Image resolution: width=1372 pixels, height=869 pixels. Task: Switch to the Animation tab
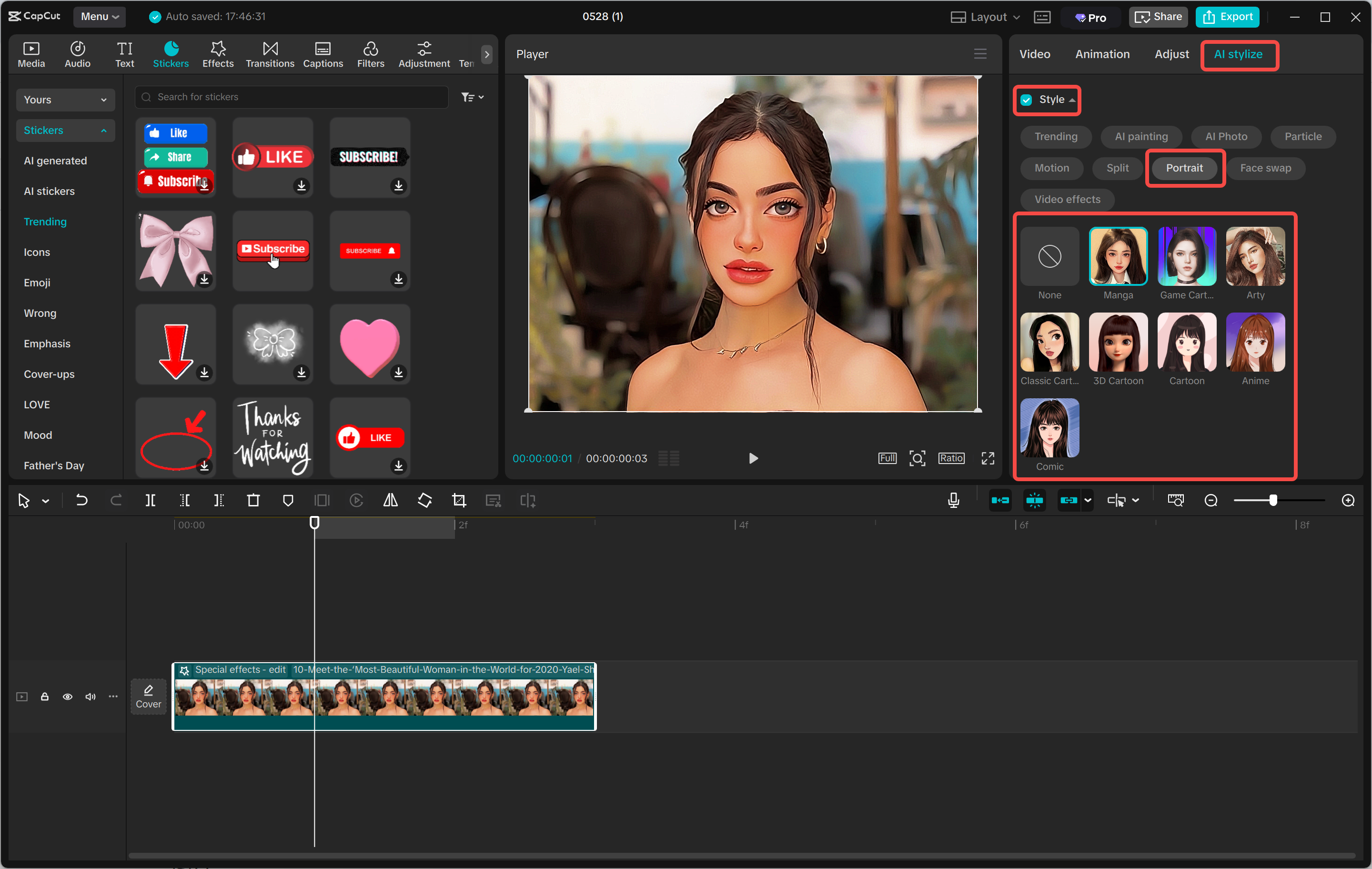click(x=1102, y=54)
